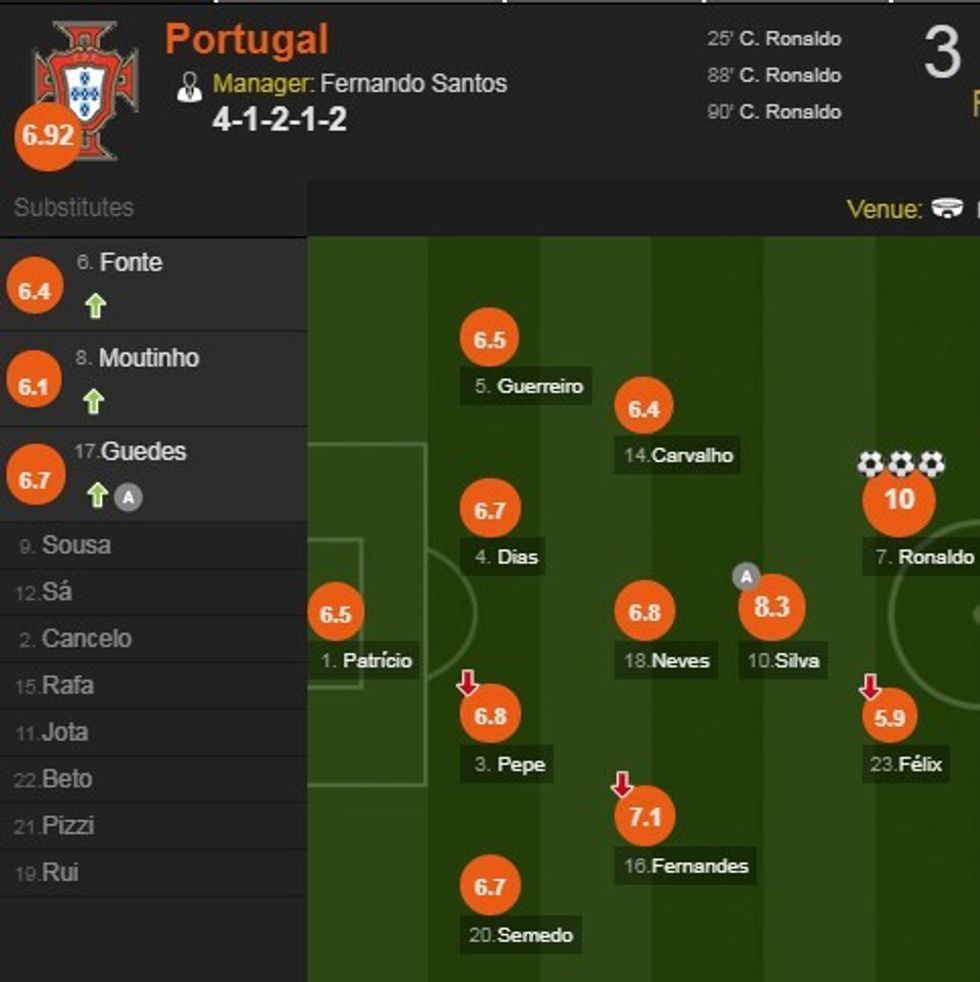Click the assist badge beside Guedes
The height and width of the screenshot is (982, 980).
tap(127, 496)
